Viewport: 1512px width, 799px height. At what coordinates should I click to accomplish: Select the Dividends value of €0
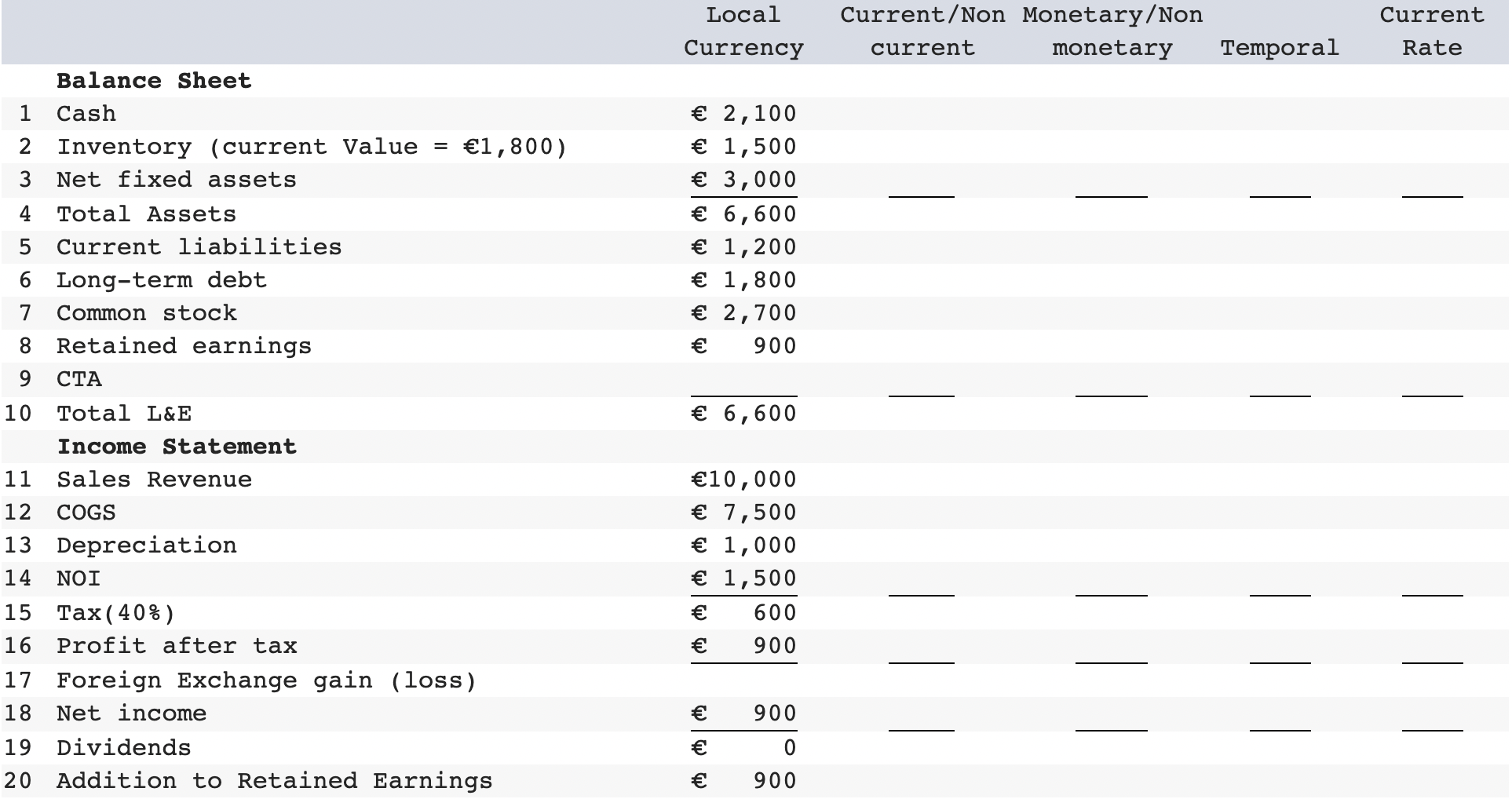coord(743,746)
